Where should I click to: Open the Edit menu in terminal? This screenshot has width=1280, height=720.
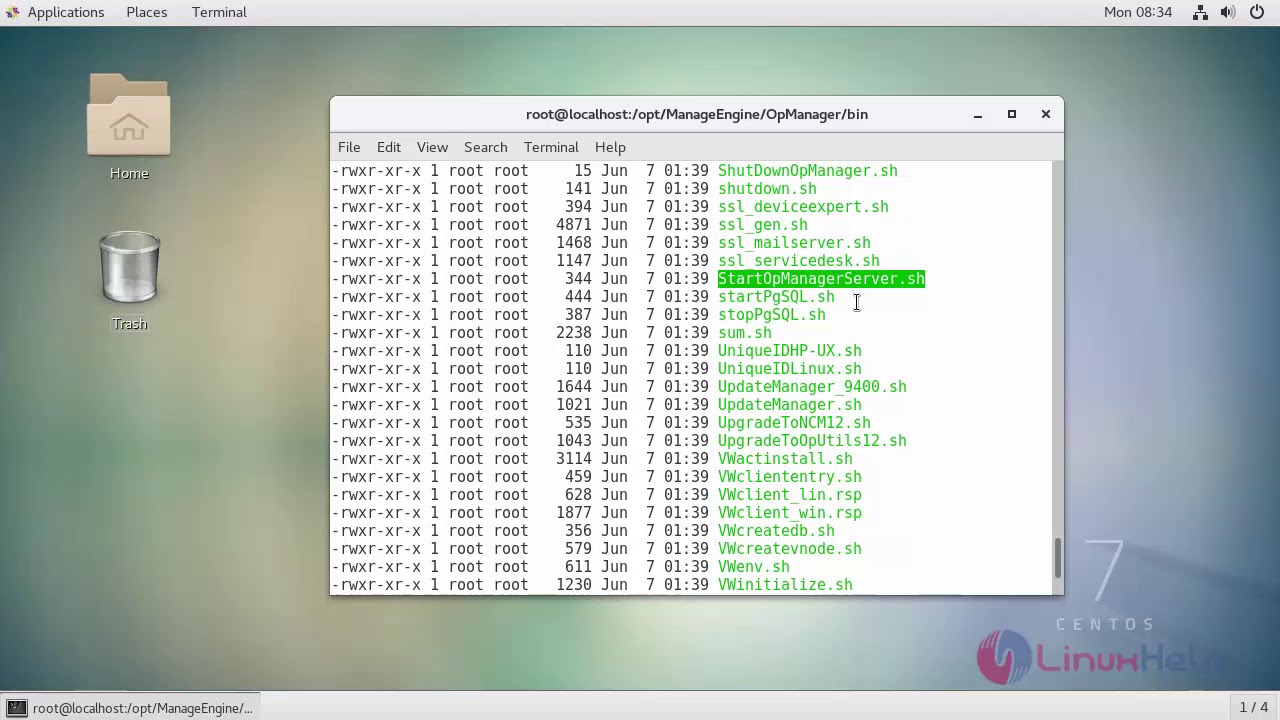coord(389,147)
